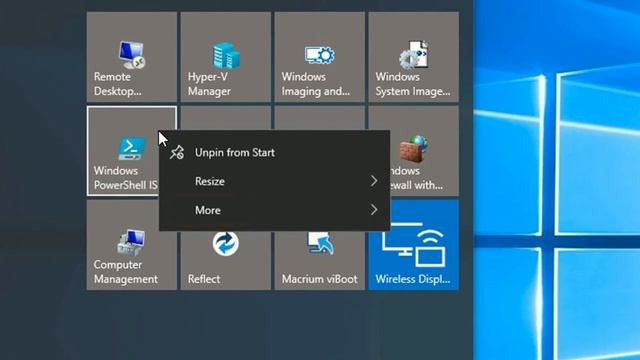Click the Windows PowerShell ISE icon

coord(131,149)
